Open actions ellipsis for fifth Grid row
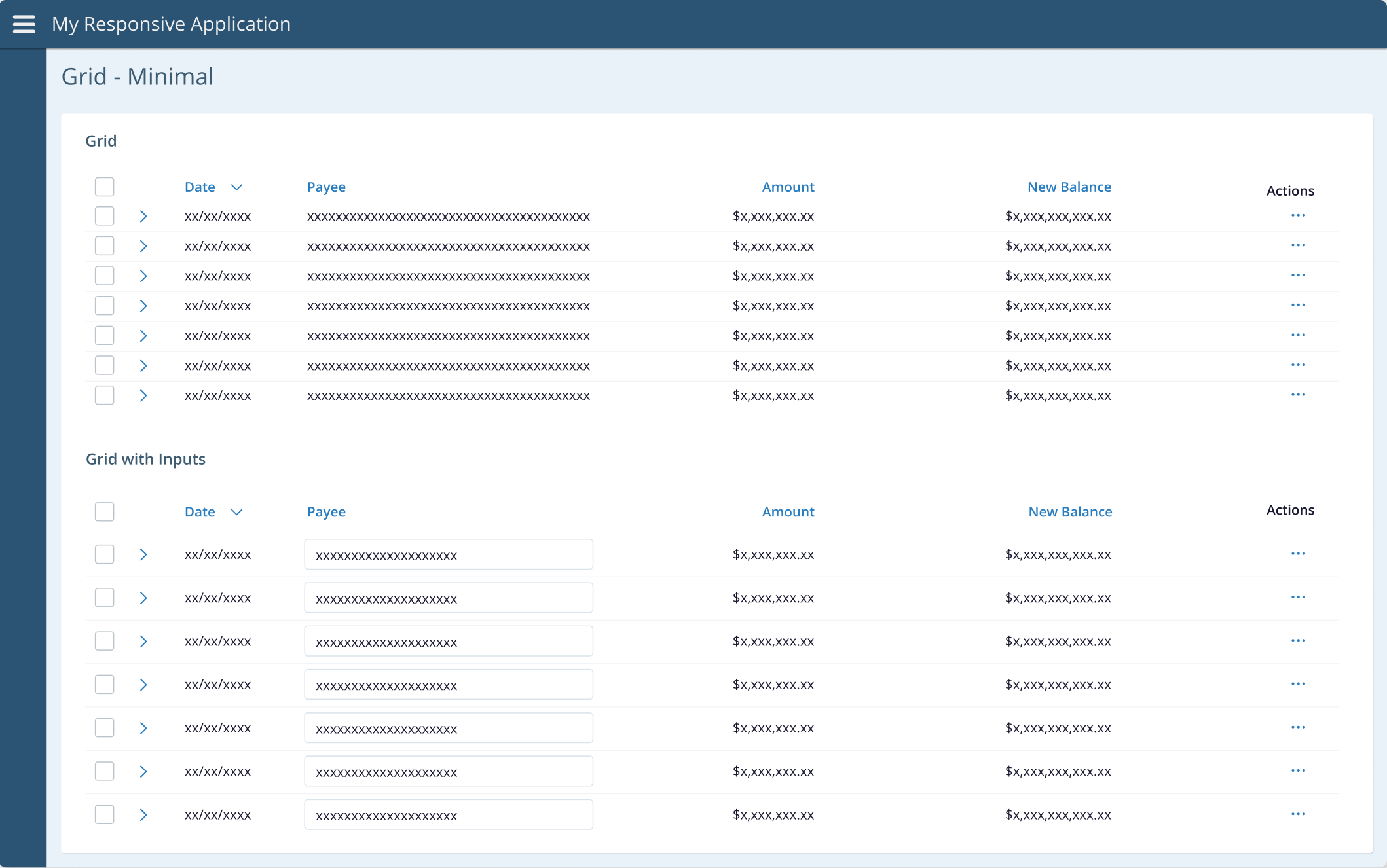 click(1298, 335)
